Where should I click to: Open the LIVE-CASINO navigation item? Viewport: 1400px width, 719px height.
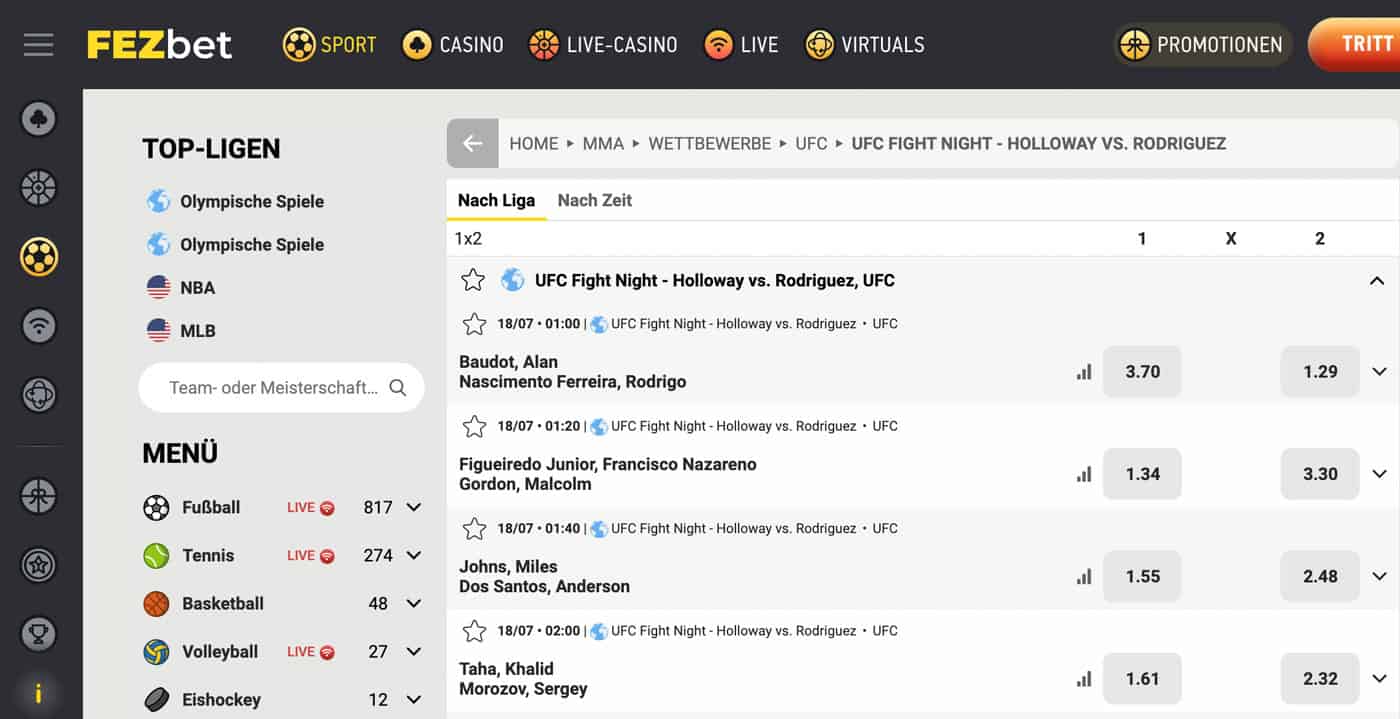click(603, 45)
